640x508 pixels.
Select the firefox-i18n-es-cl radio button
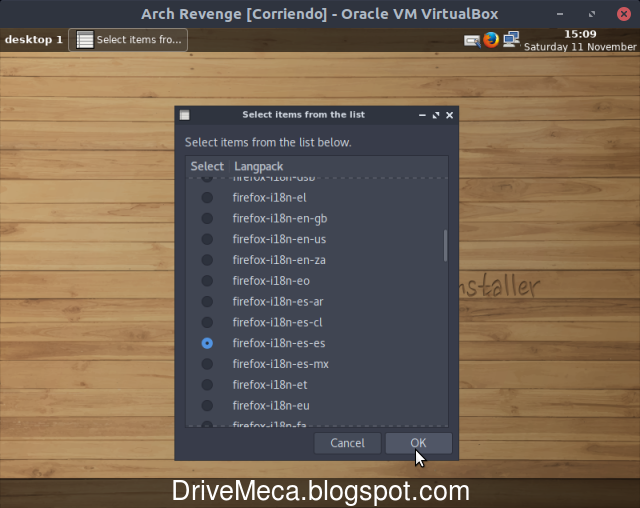(207, 322)
